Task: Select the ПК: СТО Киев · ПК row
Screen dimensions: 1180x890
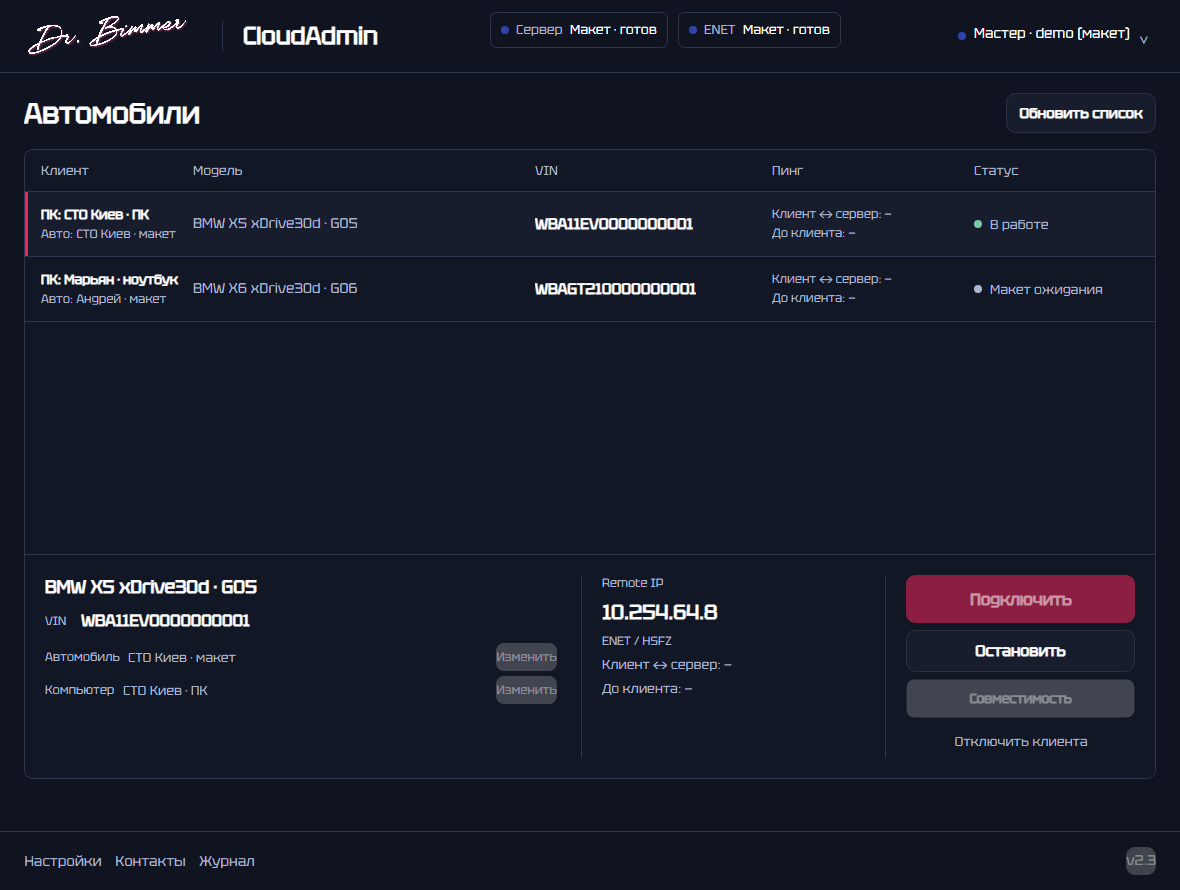Action: coord(590,224)
